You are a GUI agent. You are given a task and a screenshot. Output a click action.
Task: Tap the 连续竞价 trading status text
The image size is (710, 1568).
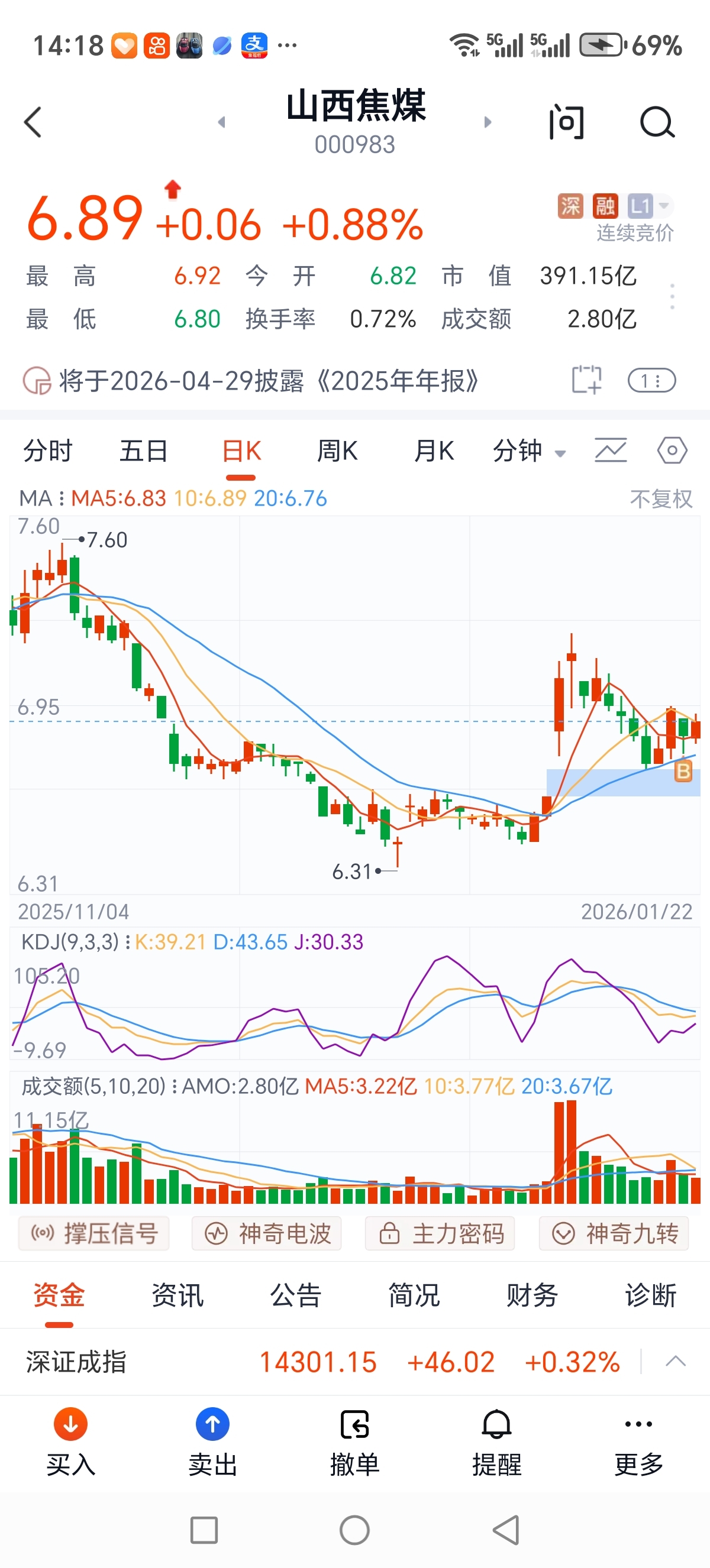635,233
